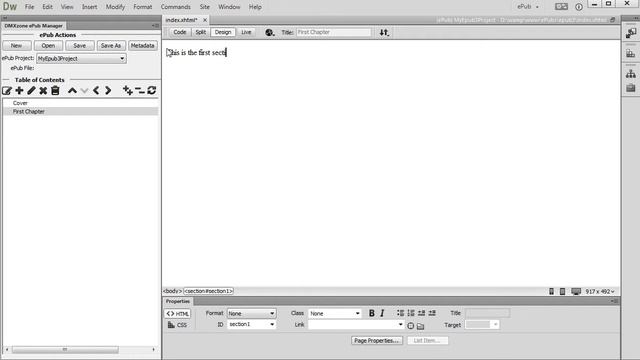Click the New ePub button

[17, 46]
